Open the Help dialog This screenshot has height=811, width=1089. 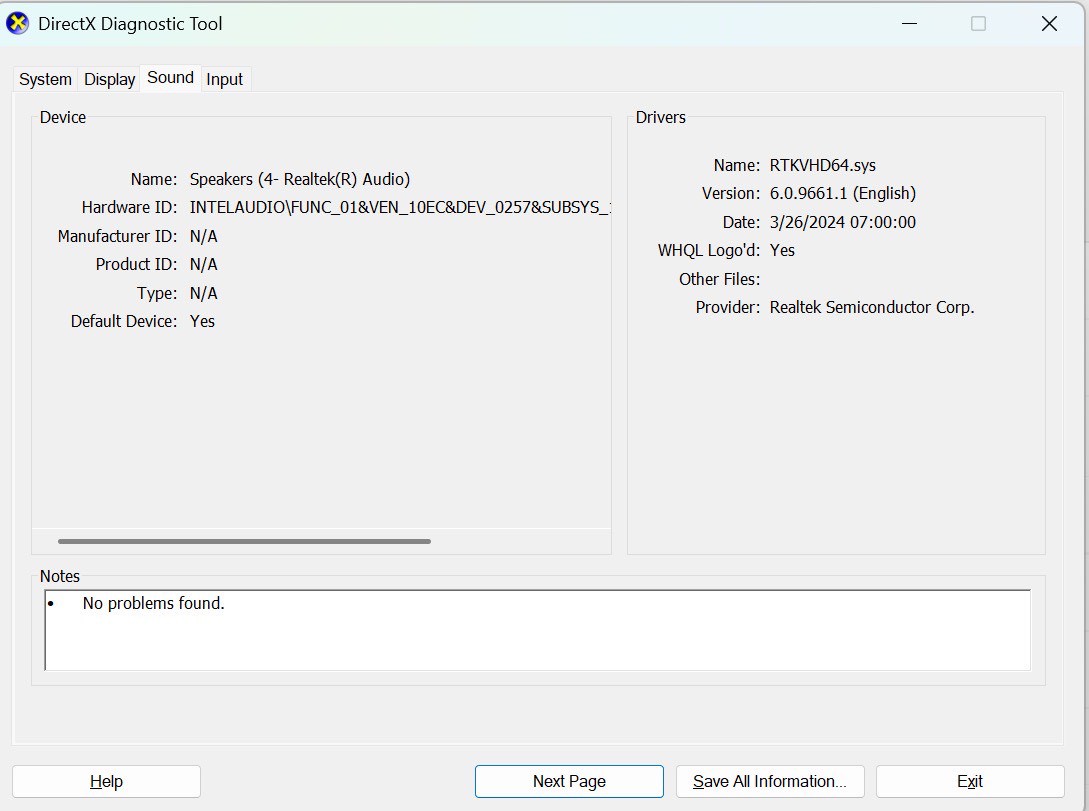click(106, 781)
